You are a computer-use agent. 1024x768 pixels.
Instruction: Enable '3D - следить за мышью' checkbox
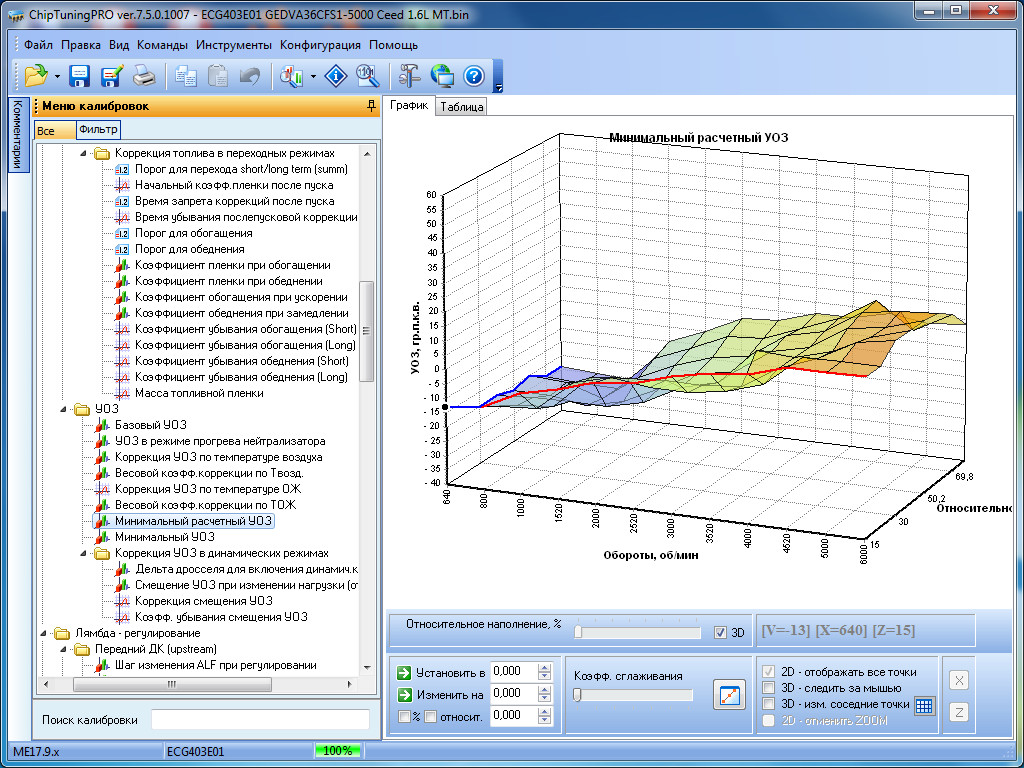[769, 688]
